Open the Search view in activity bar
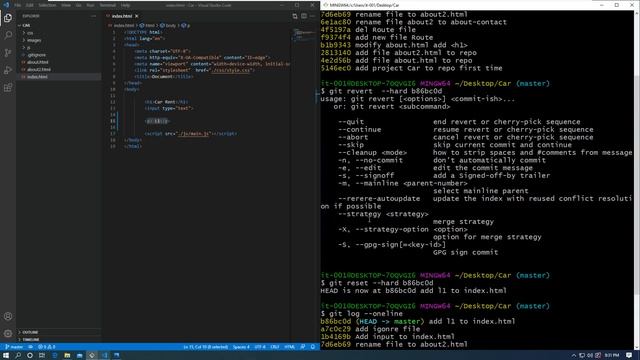Viewport: 640px width, 360px height. [x=8, y=36]
